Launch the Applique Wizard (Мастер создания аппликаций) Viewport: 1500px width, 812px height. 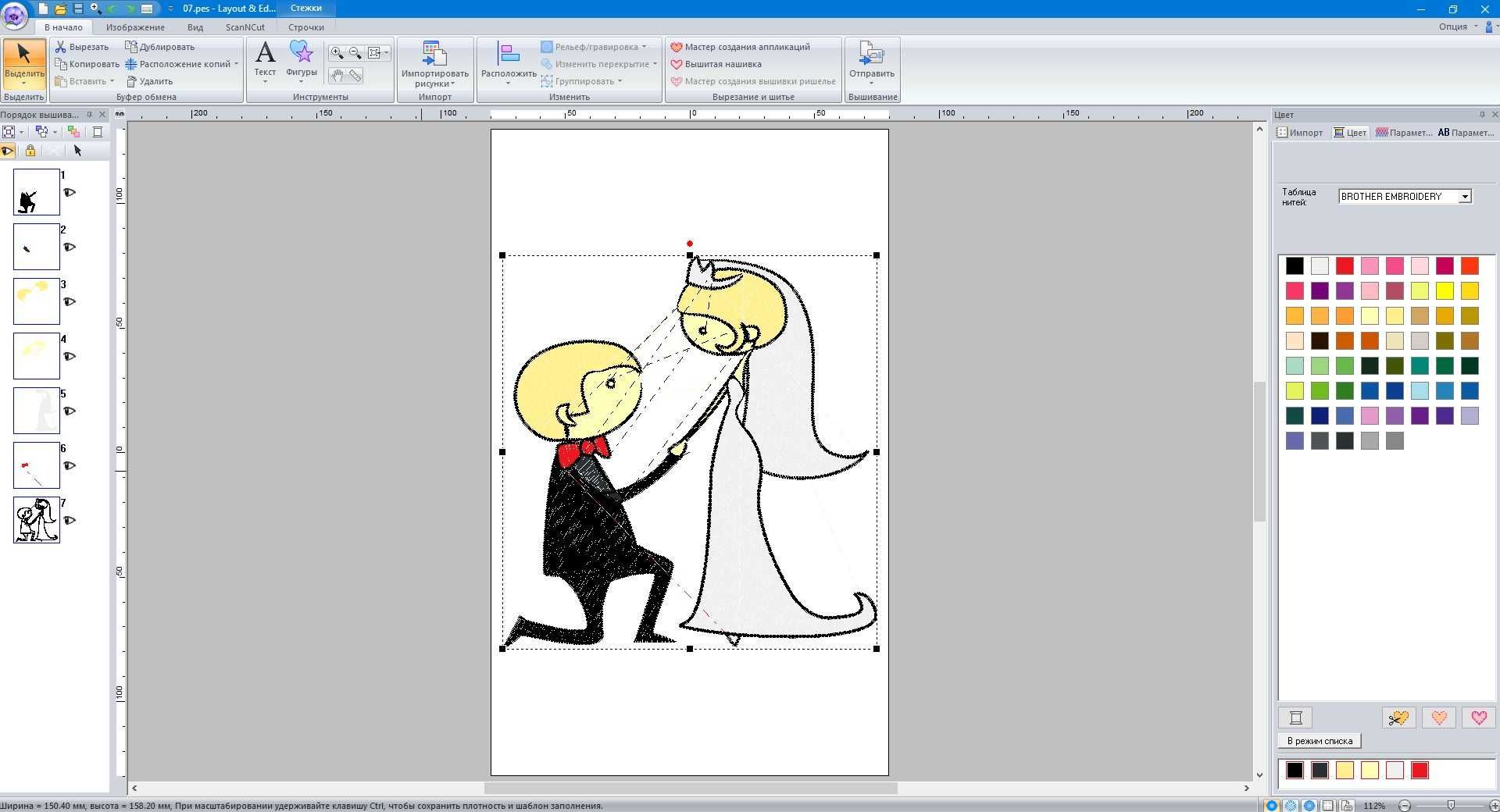pyautogui.click(x=740, y=47)
